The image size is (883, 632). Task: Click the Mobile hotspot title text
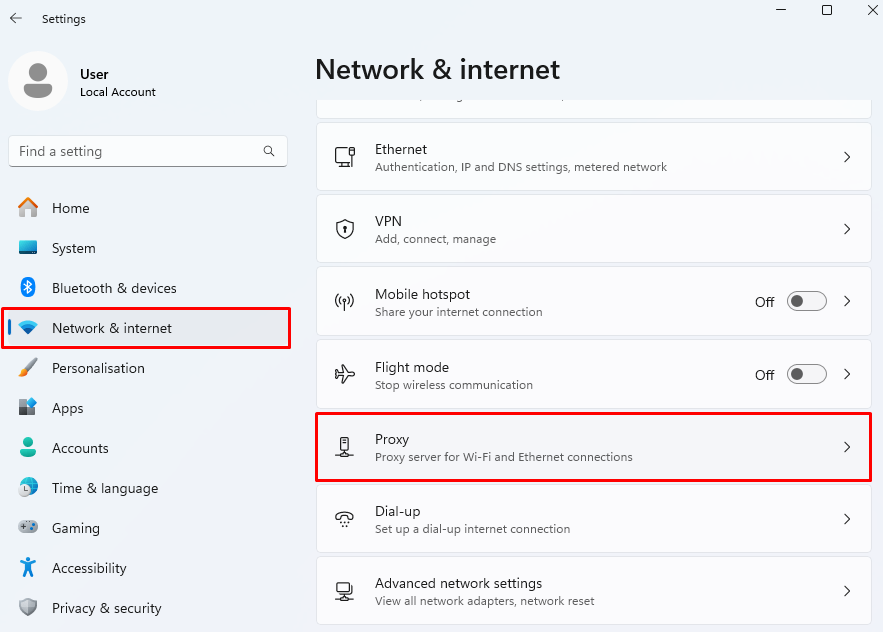pyautogui.click(x=422, y=295)
